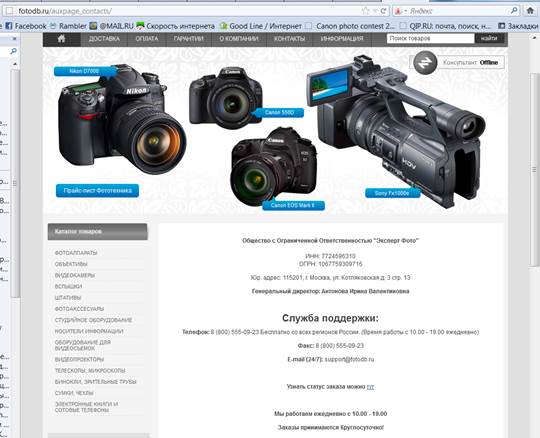The width and height of the screenshot is (540, 438).
Task: Click the Sony Fx1000e label
Action: (x=392, y=193)
